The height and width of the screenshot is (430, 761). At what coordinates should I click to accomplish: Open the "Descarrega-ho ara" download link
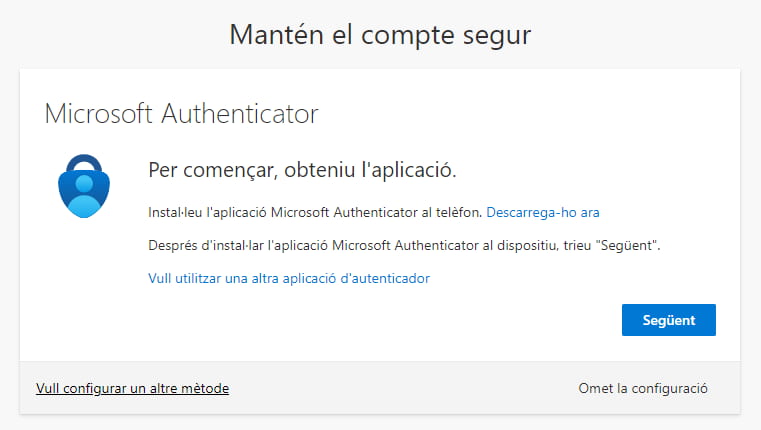coord(542,212)
